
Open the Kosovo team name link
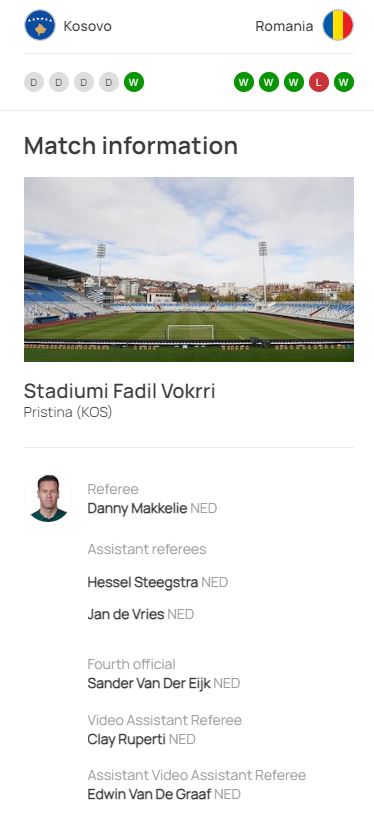[x=87, y=26]
